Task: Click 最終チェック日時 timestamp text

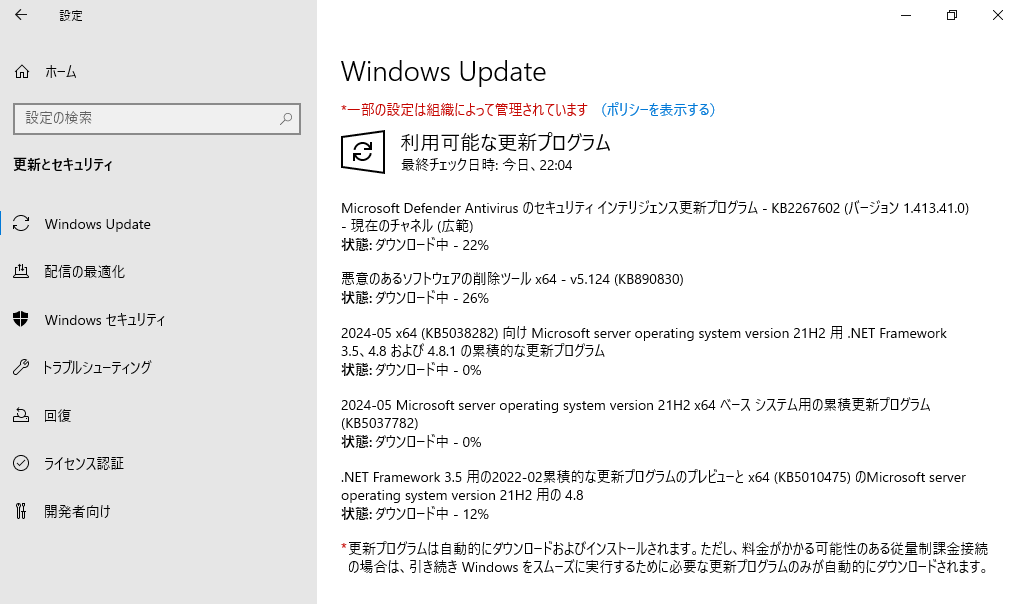Action: click(x=486, y=165)
